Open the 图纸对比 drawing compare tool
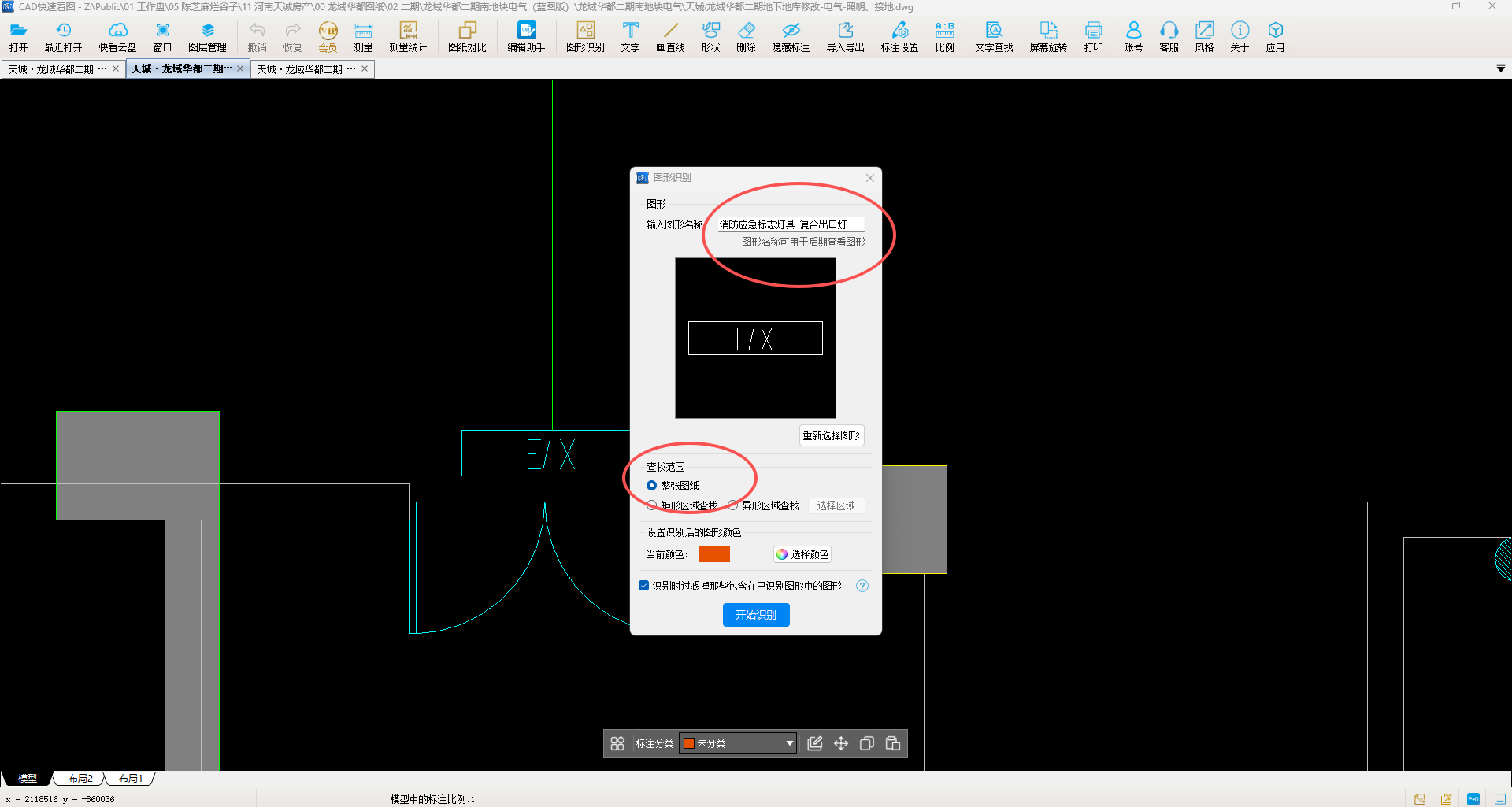 (x=467, y=36)
